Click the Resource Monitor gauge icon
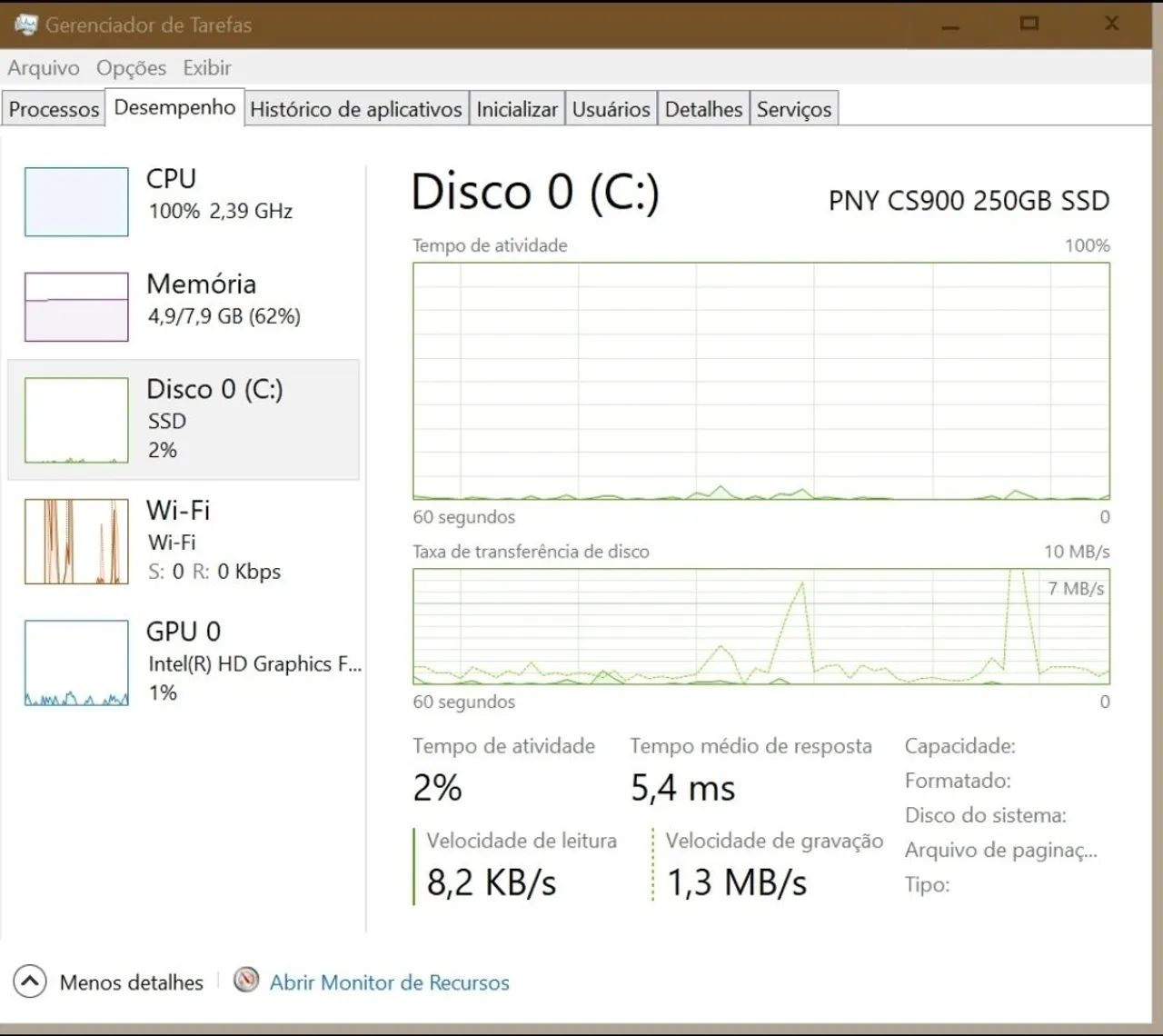1163x1036 pixels. [246, 980]
